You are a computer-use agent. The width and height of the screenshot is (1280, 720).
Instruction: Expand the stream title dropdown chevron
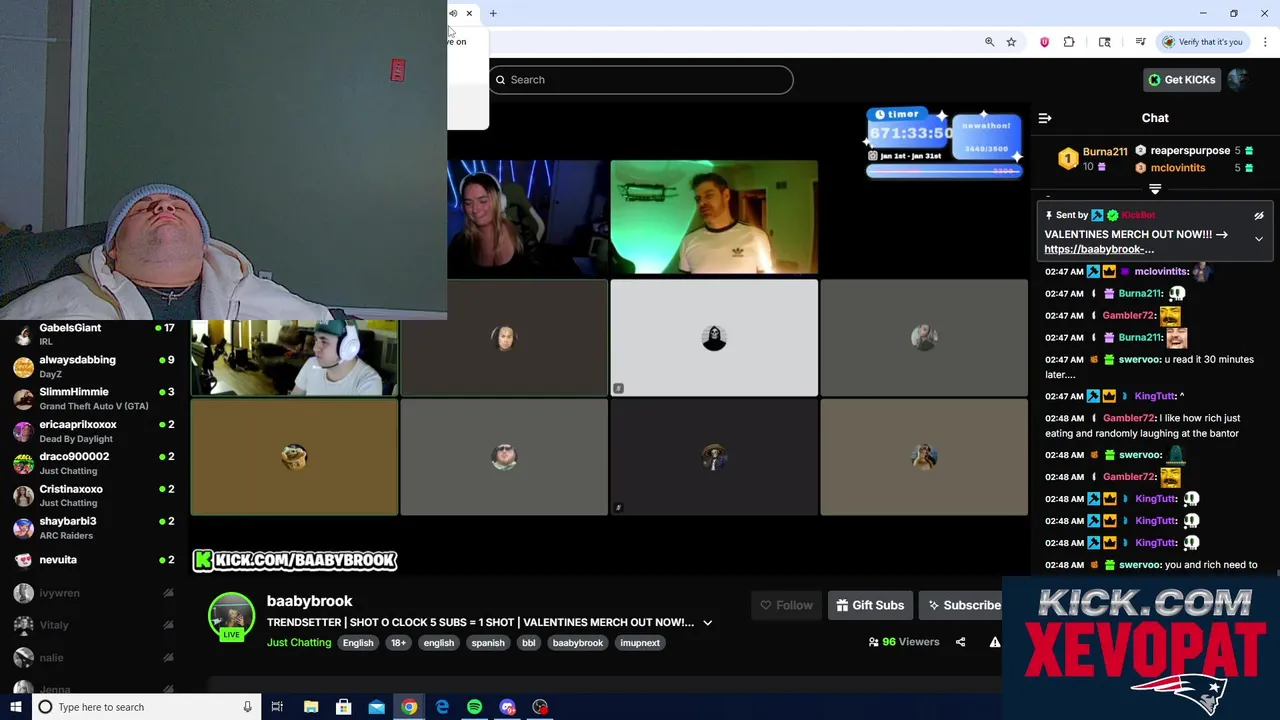(x=707, y=622)
